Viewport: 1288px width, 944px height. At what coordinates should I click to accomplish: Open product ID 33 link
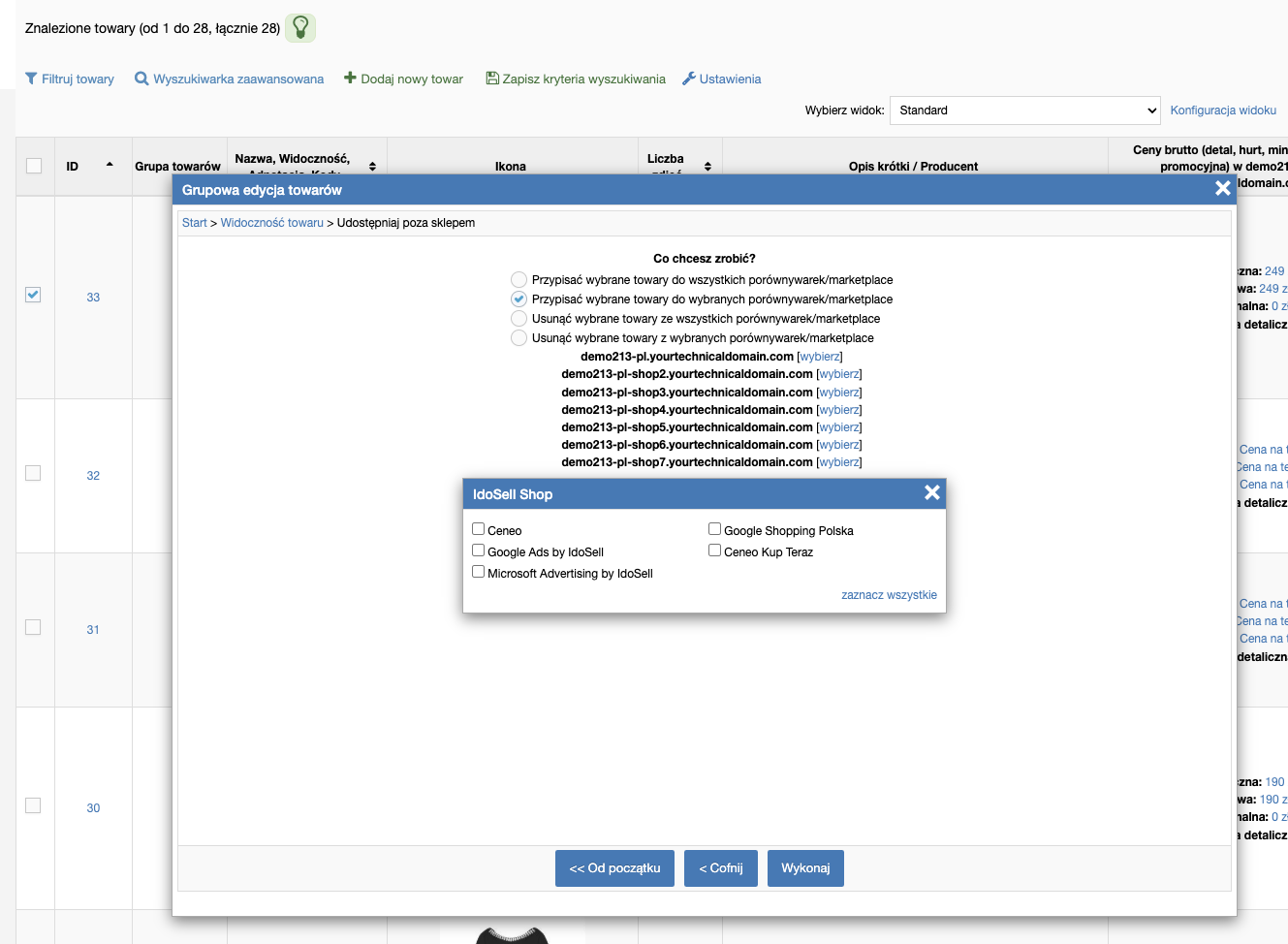coord(93,298)
